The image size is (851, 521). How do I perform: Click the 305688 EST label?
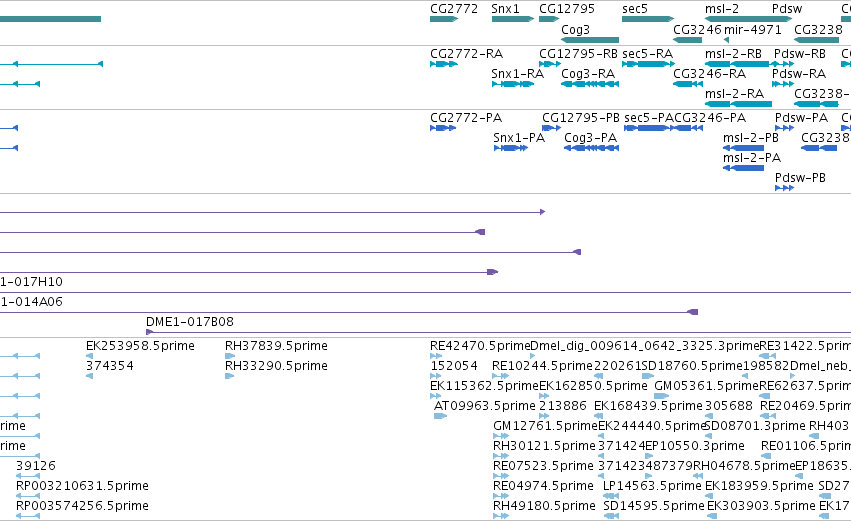coord(729,406)
